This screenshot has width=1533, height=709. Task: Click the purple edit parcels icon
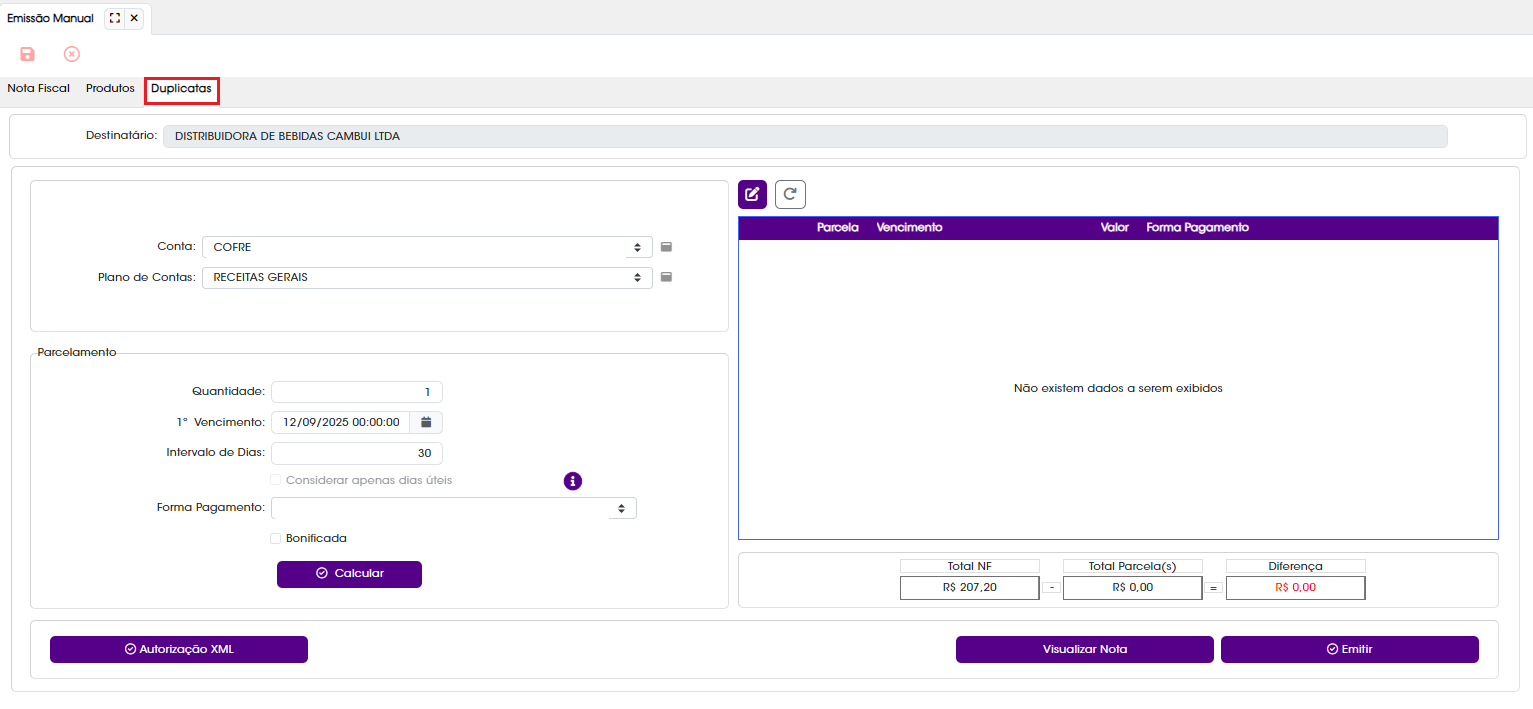(x=752, y=194)
